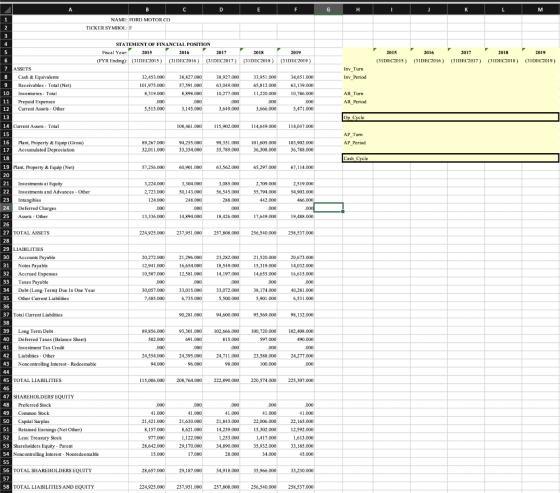Select highlighted row 24 header
Image resolution: width=560 pixels, height=493 pixels.
pyautogui.click(x=6, y=208)
